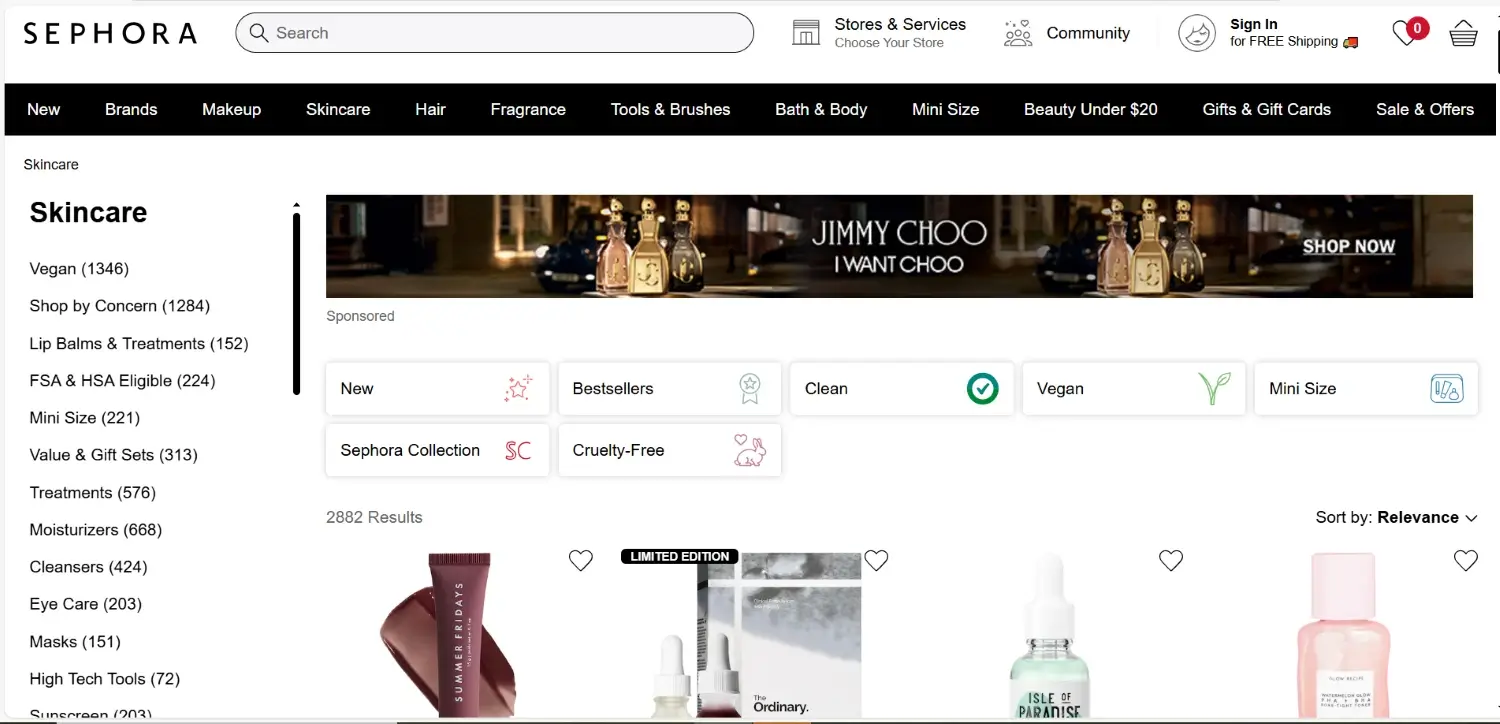
Task: Open the Beauty Under $20 menu
Action: pyautogui.click(x=1090, y=109)
